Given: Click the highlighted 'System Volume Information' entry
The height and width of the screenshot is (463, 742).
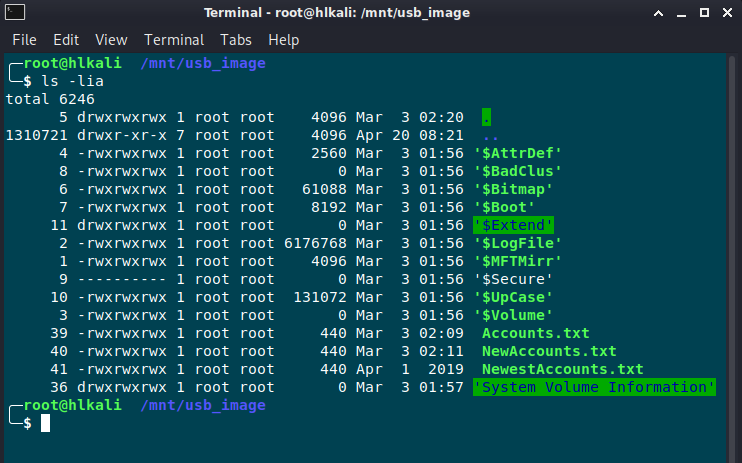Looking at the screenshot, I should click(x=594, y=387).
